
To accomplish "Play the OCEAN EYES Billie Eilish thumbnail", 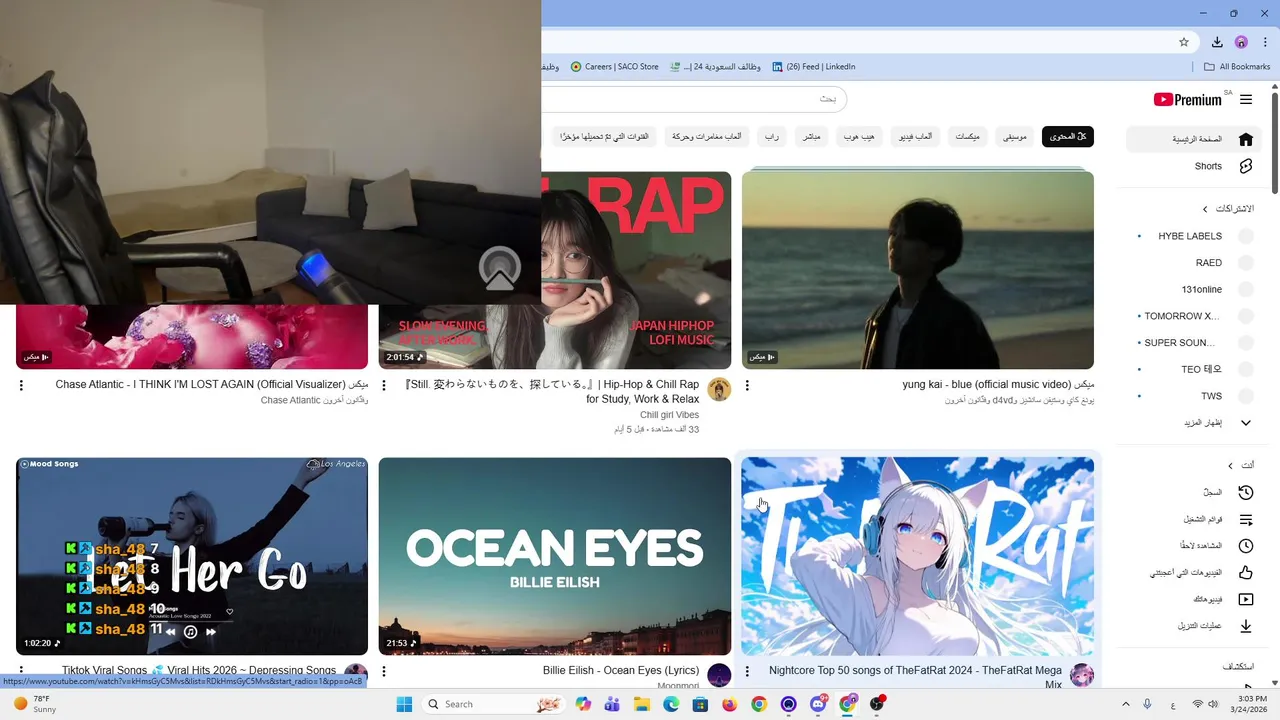I will (x=555, y=556).
